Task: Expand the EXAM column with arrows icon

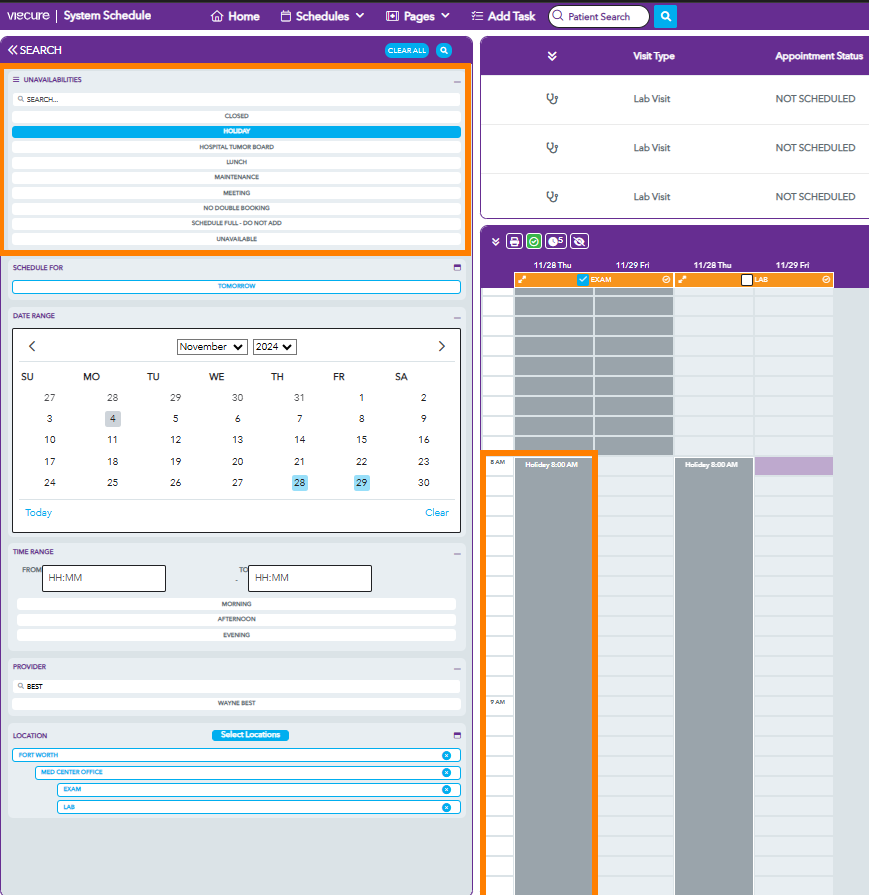Action: click(x=522, y=280)
